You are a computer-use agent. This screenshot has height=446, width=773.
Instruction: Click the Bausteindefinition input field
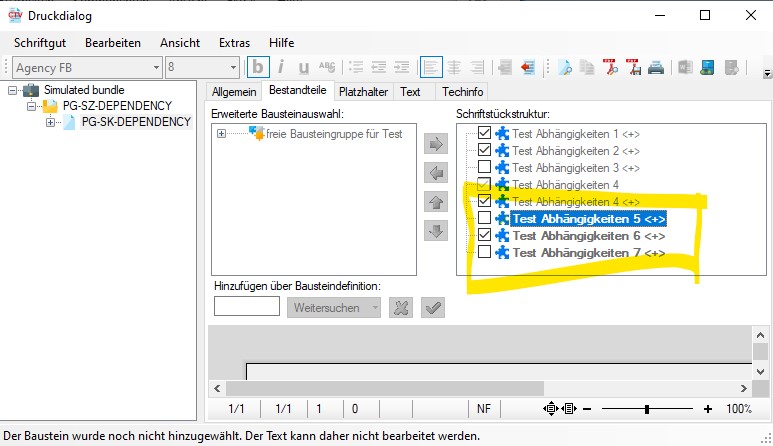pyautogui.click(x=246, y=307)
